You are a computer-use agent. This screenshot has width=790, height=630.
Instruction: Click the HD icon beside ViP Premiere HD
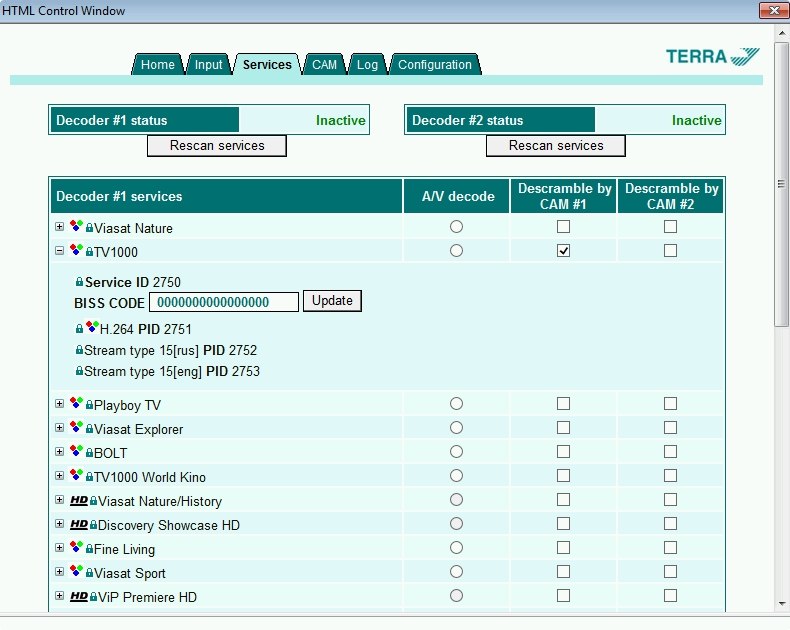tap(79, 596)
